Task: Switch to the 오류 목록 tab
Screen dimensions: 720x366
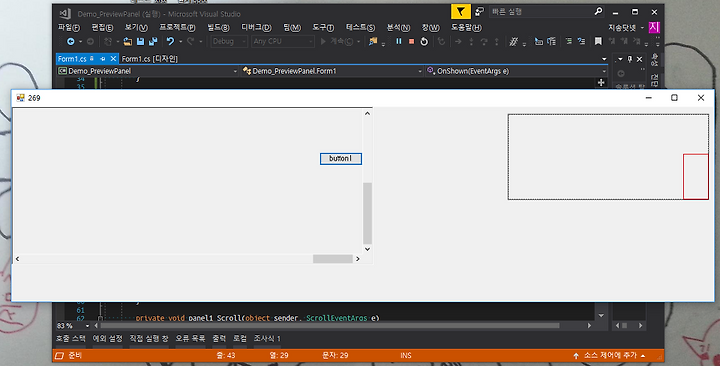Action: tap(190, 338)
